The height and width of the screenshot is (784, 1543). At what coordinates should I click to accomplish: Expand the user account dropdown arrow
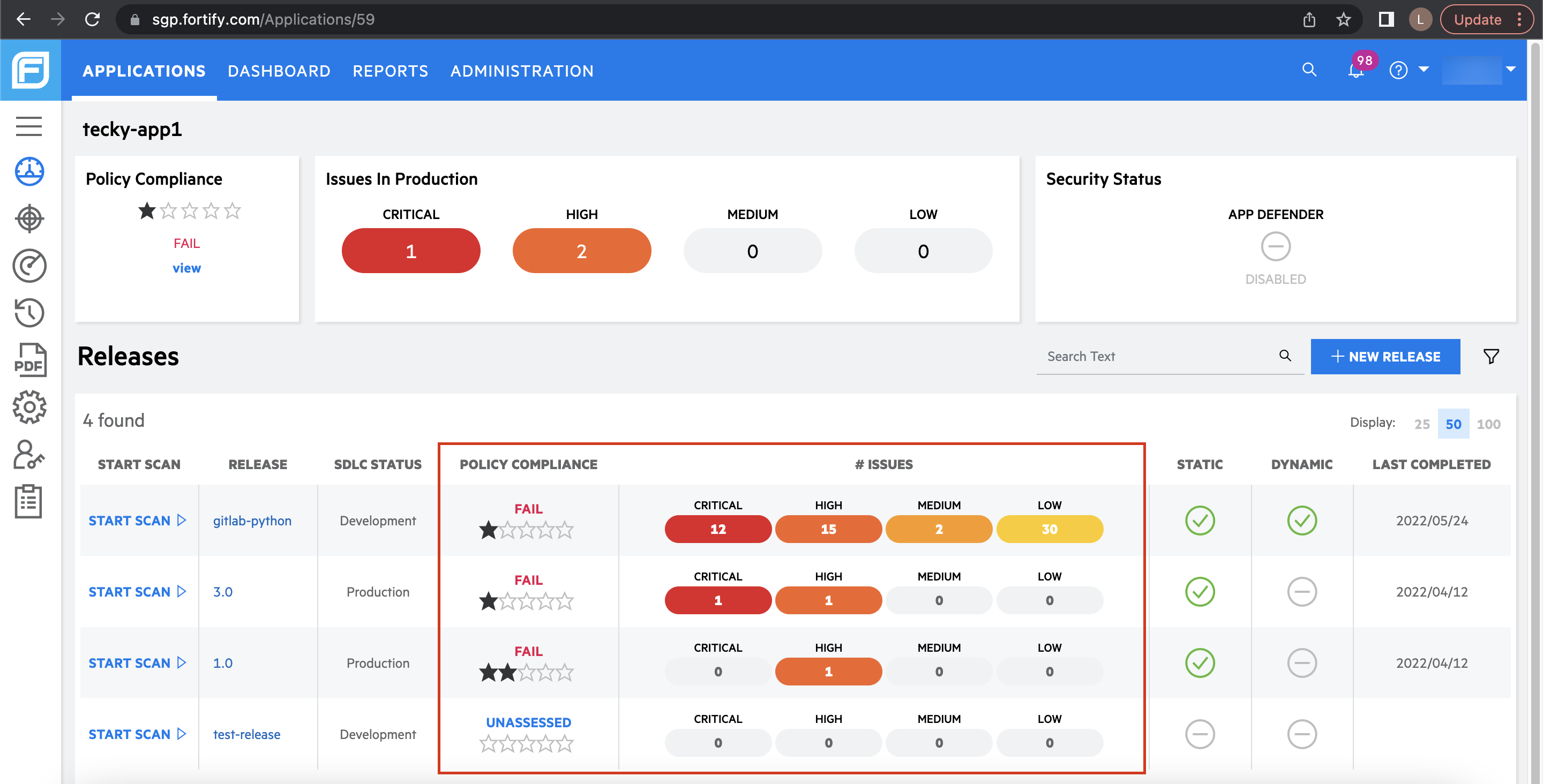click(x=1511, y=70)
